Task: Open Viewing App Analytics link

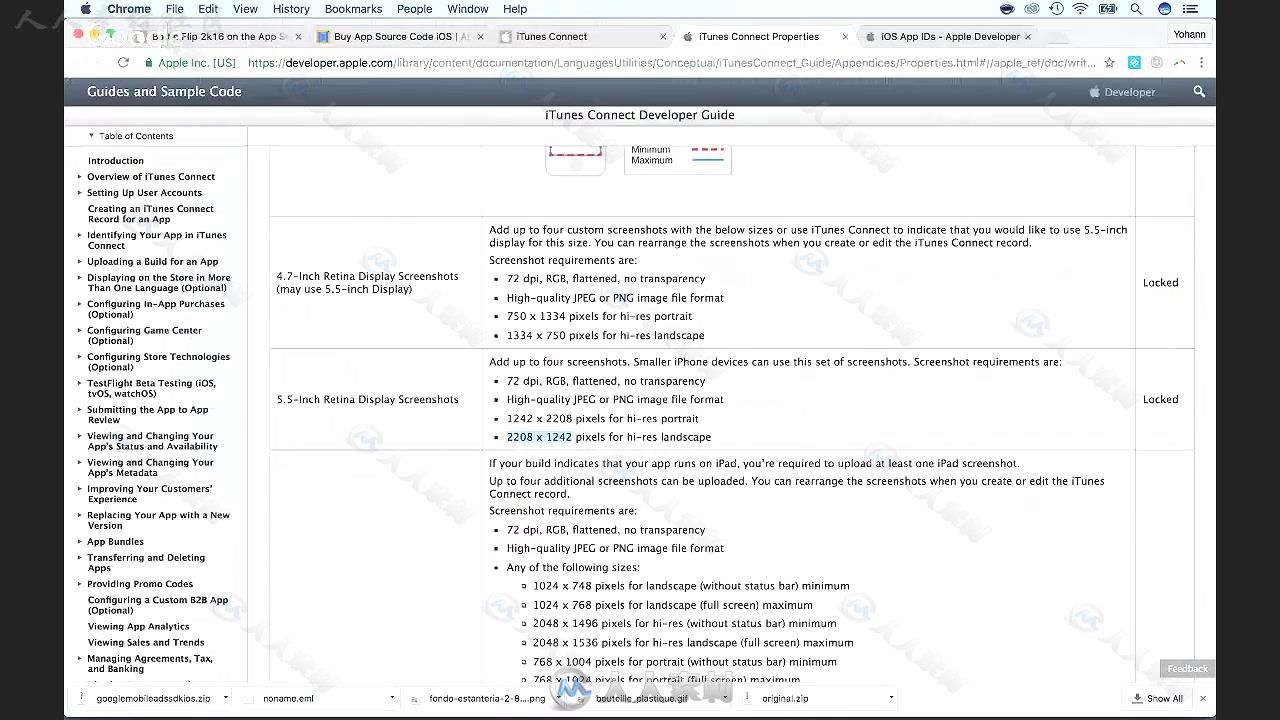Action: [x=138, y=626]
